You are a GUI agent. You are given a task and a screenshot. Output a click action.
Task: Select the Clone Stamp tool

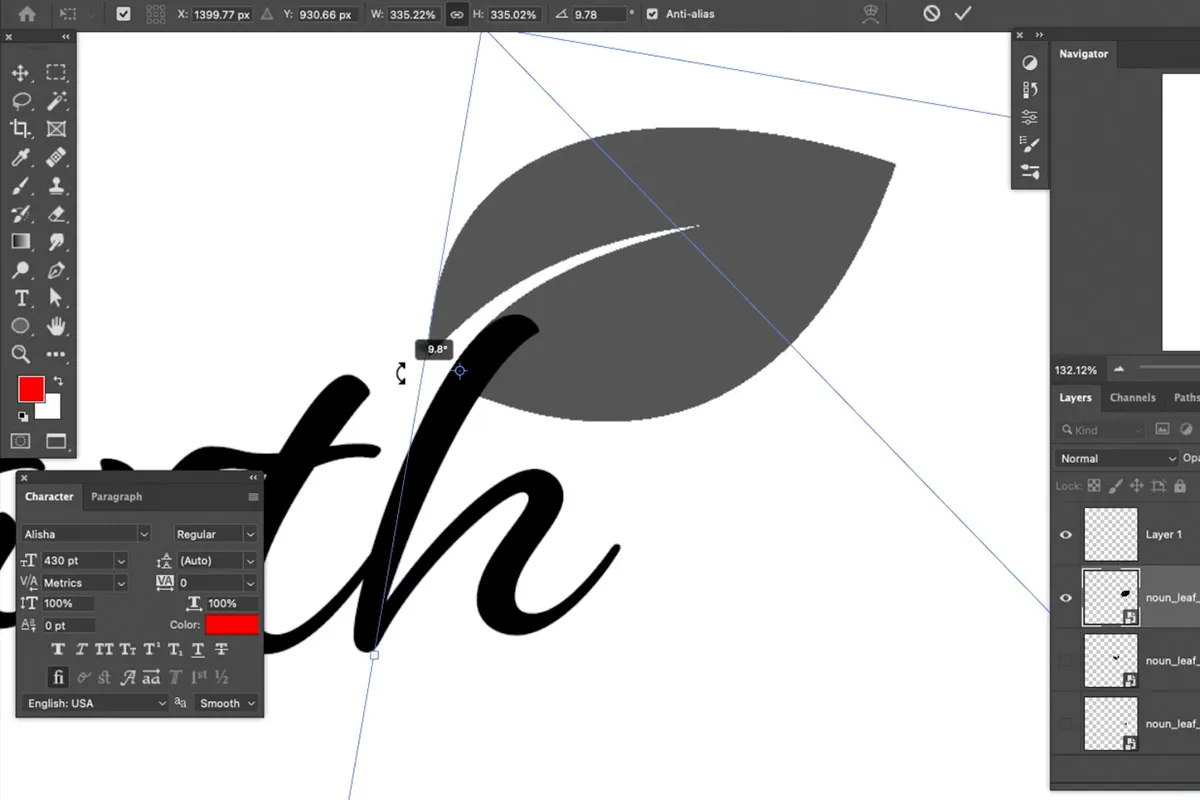[57, 185]
